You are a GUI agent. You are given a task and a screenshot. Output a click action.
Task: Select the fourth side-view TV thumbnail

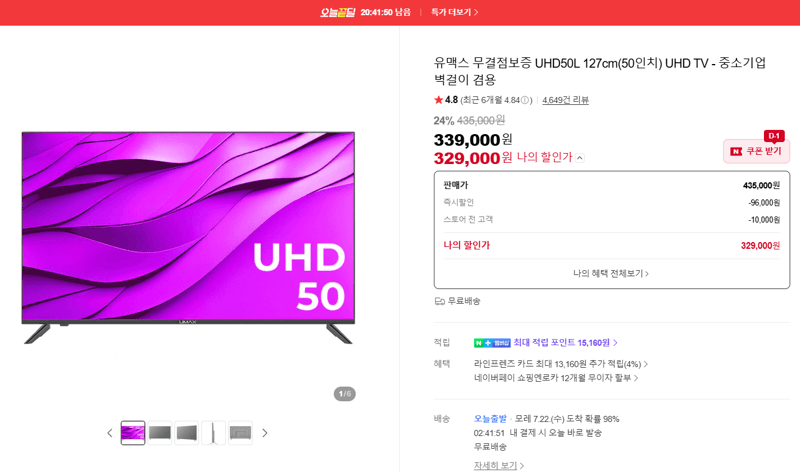tap(213, 433)
